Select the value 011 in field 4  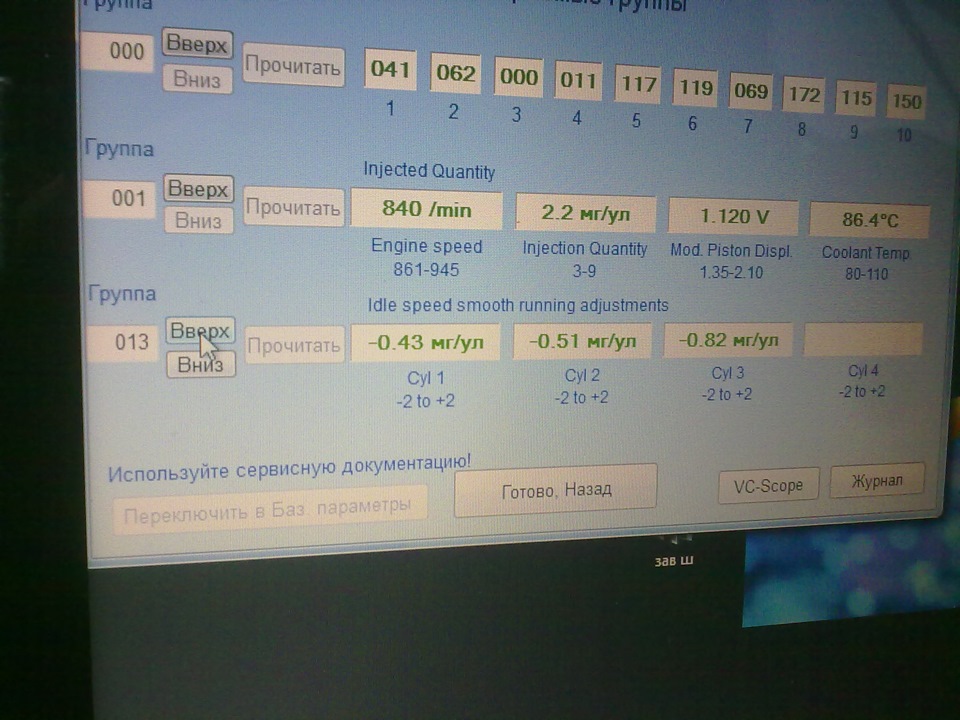coord(579,81)
